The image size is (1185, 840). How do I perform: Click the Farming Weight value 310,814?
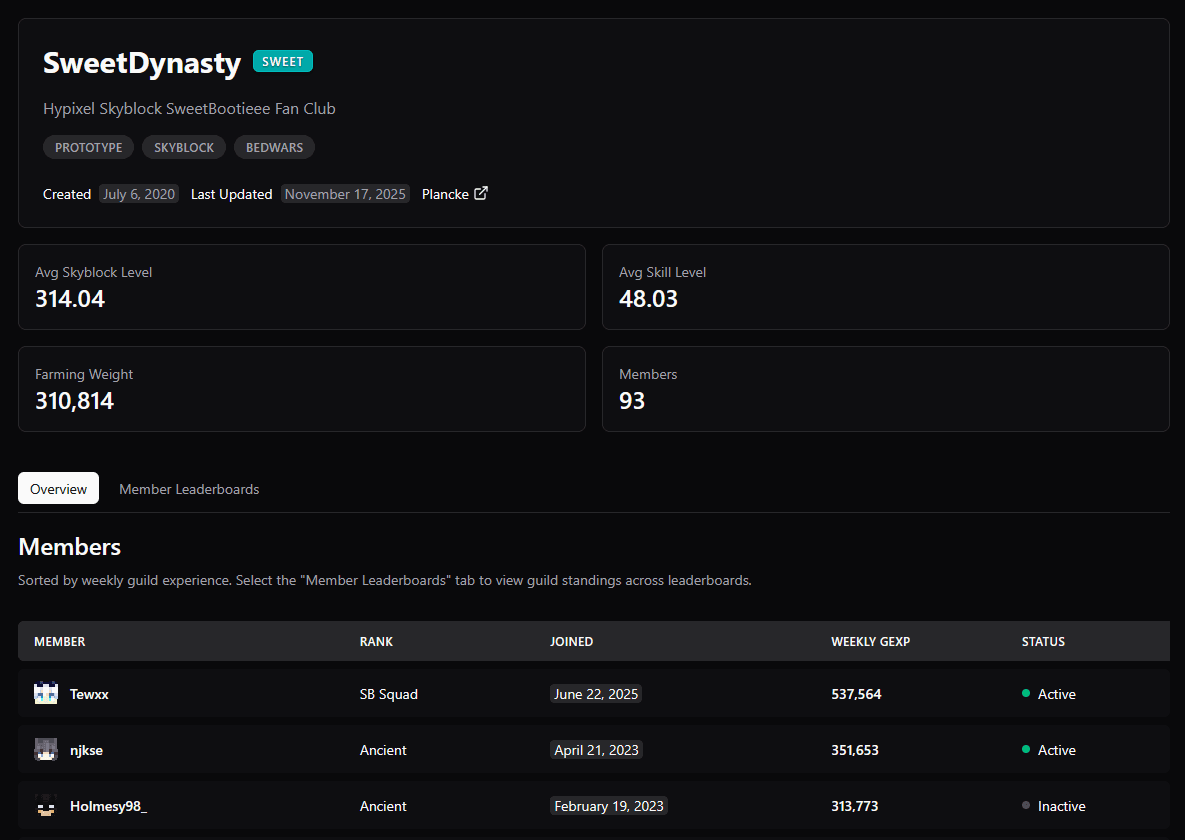75,401
